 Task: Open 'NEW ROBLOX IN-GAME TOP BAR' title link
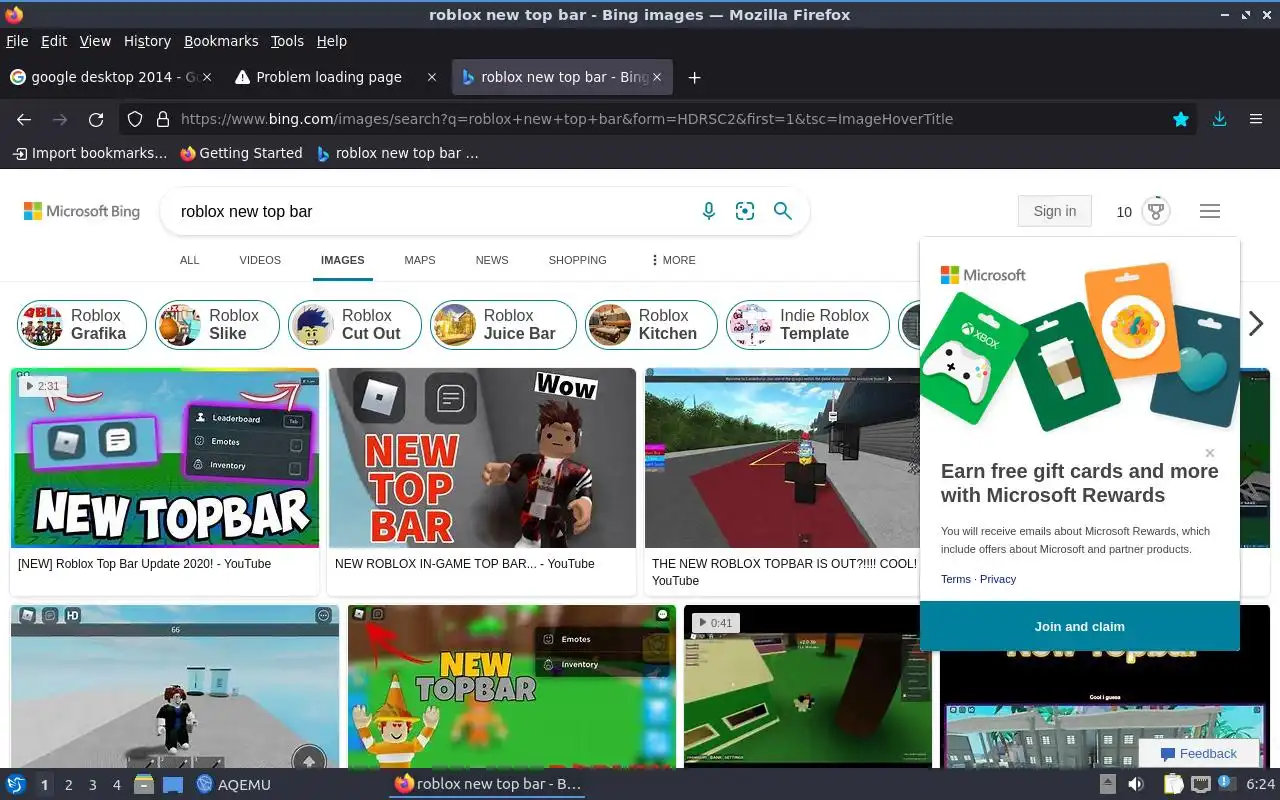[x=465, y=564]
